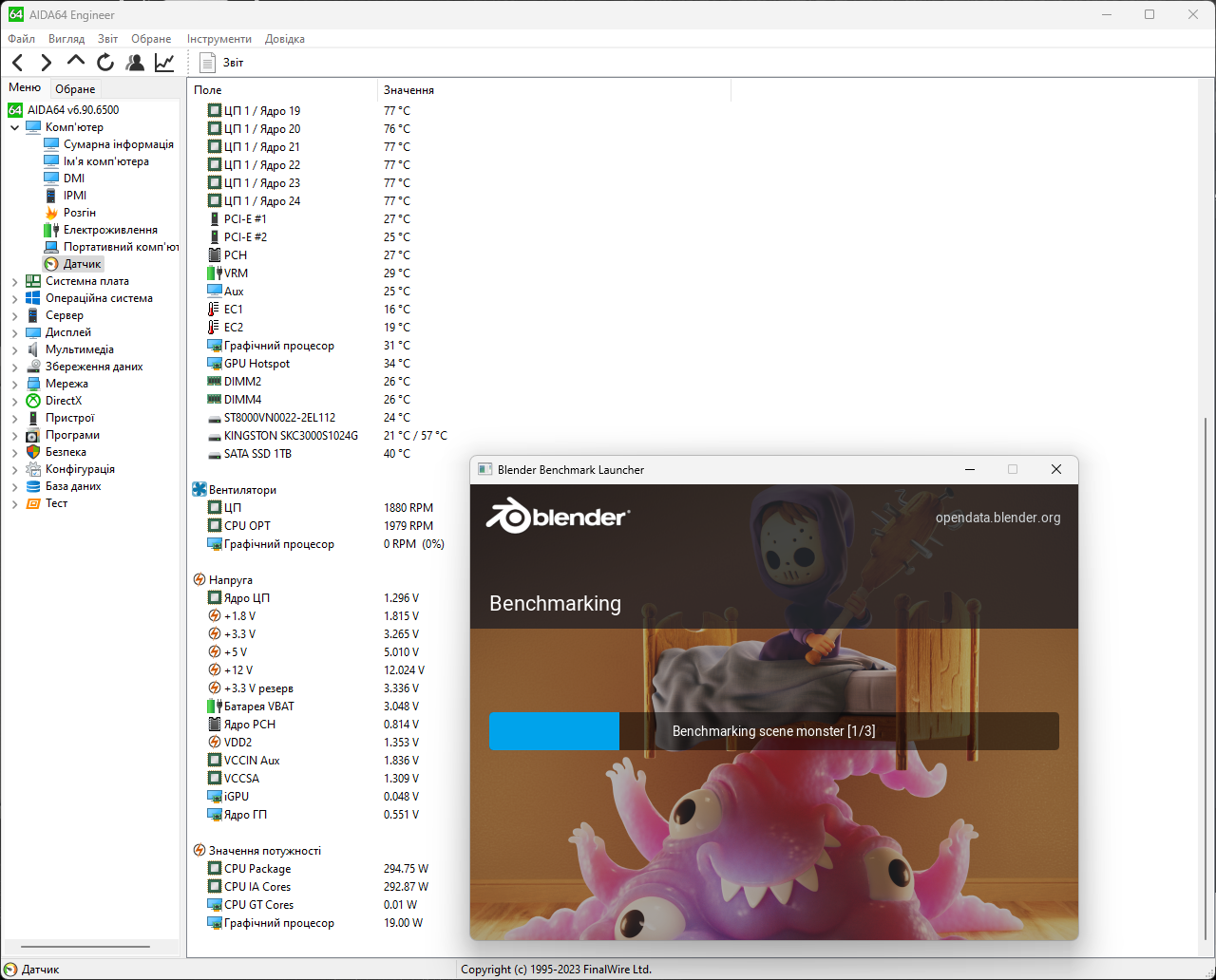This screenshot has width=1216, height=980.
Task: Refresh sensor values with the refresh icon
Action: coord(105,63)
